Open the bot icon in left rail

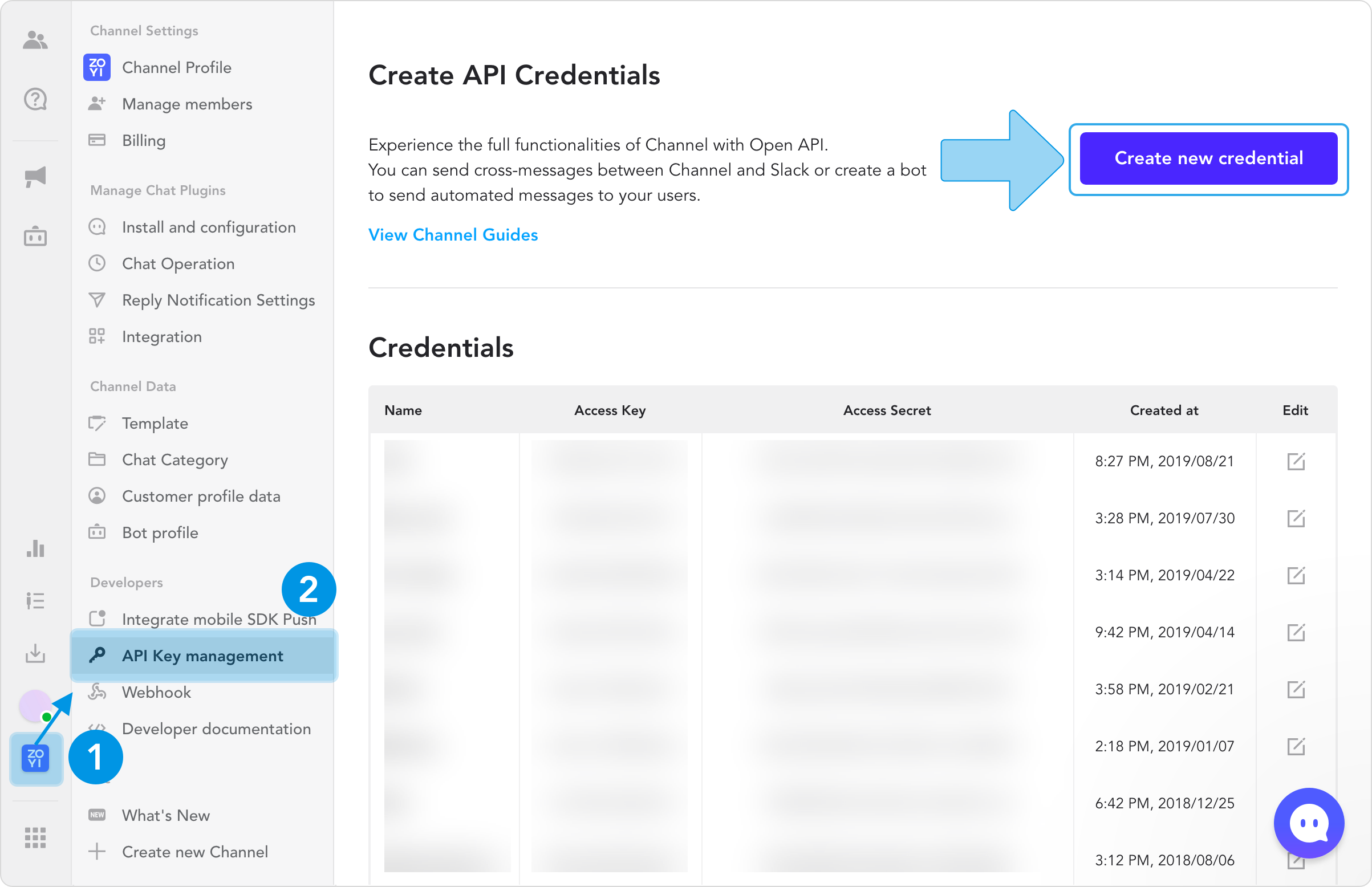point(35,236)
